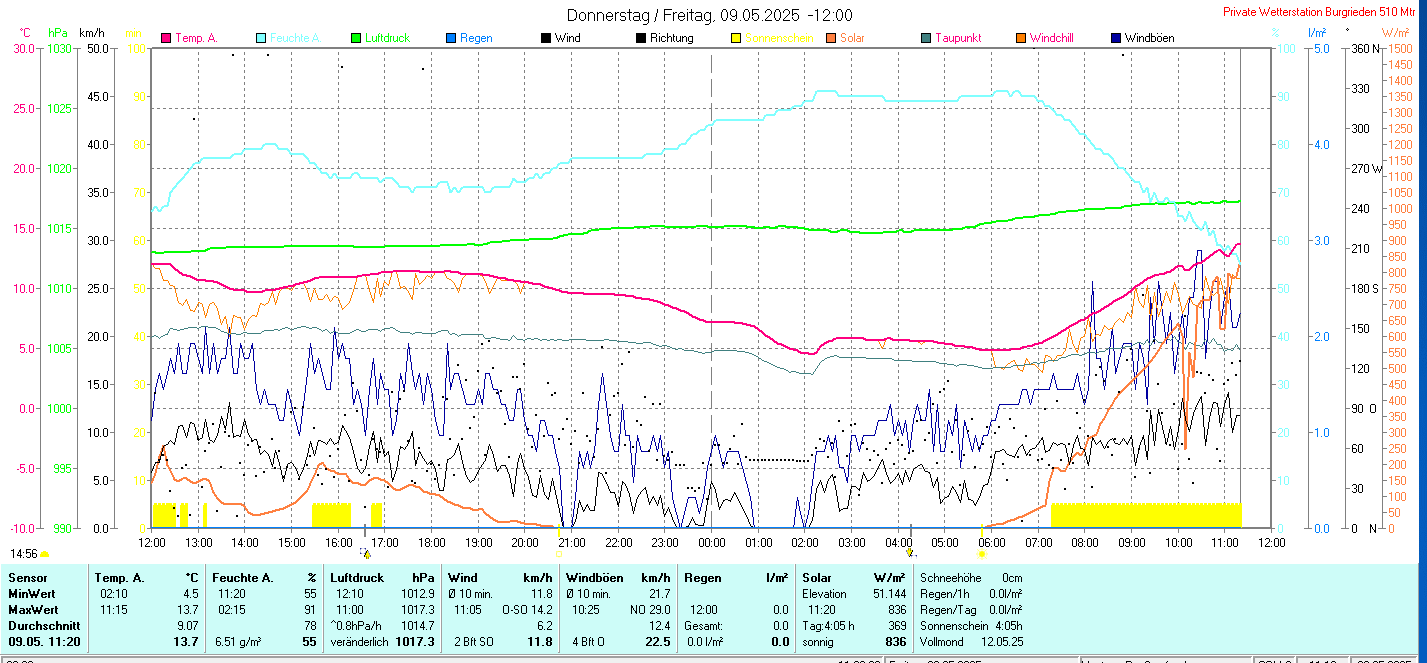Click current pressure value '1017.3' in bold
The height and width of the screenshot is (663, 1427).
click(415, 642)
